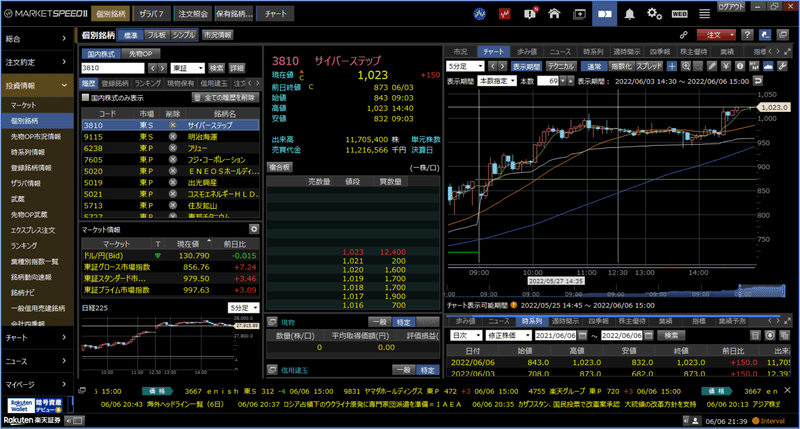This screenshot has height=429, width=800.
Task: Select 一般 in the 信用建玉 section
Action: [404, 370]
